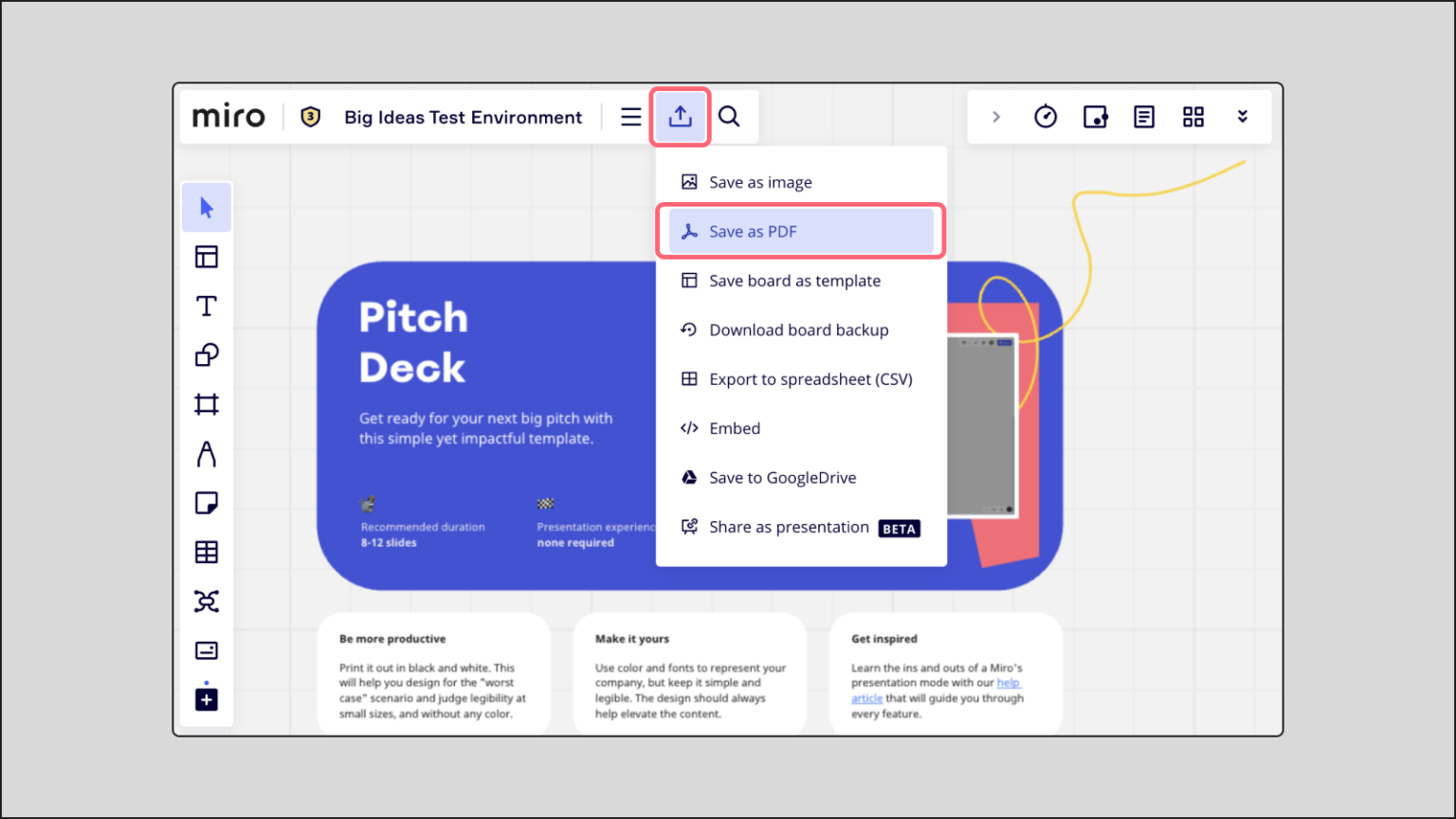Select the Mind map tool

click(x=207, y=601)
